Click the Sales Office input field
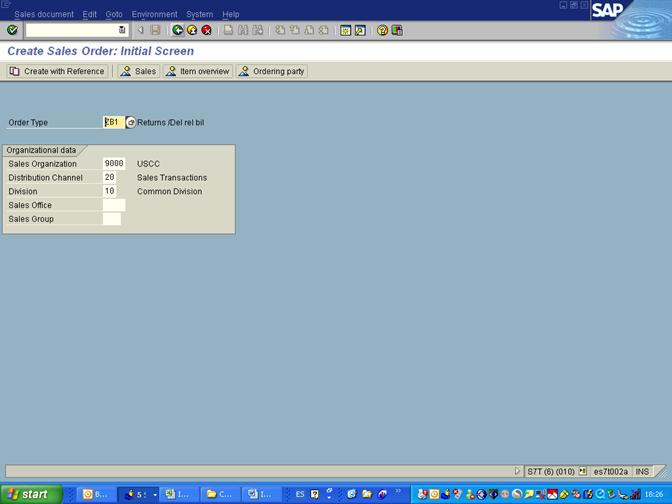672x504 pixels. click(114, 205)
